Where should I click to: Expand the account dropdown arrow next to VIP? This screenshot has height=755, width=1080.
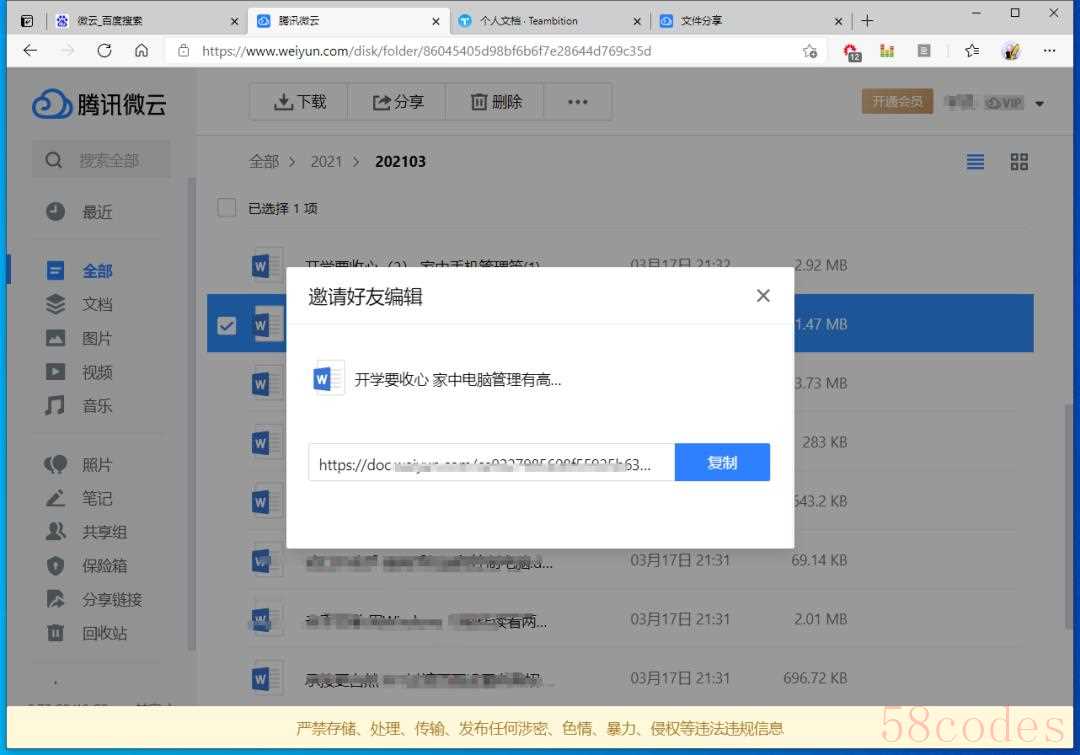(x=1040, y=103)
